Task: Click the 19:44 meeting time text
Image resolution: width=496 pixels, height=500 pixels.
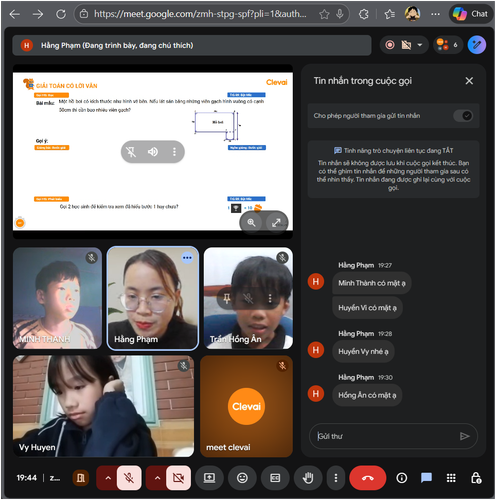Action: (27, 478)
